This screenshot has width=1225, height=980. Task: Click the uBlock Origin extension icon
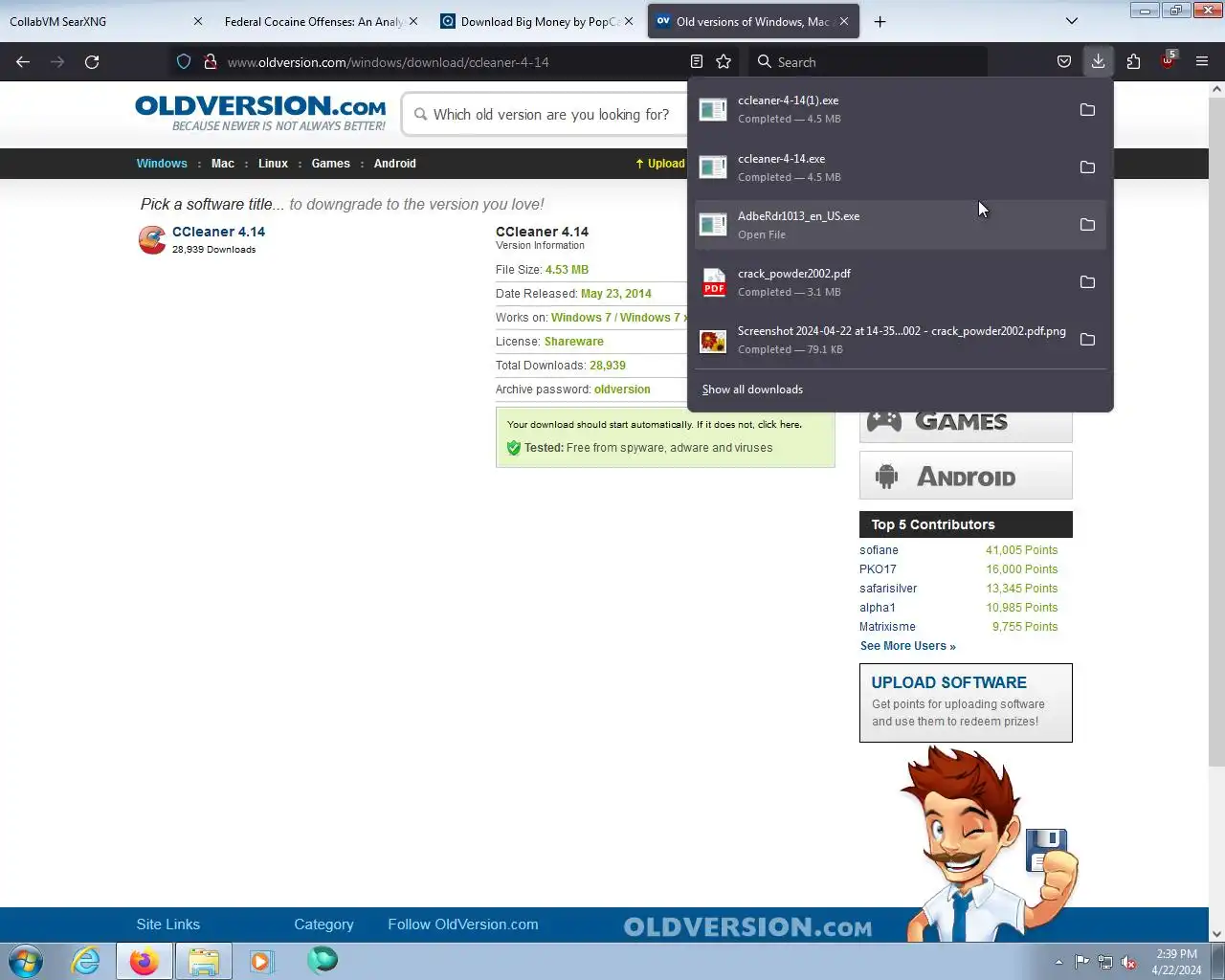coord(1168,61)
